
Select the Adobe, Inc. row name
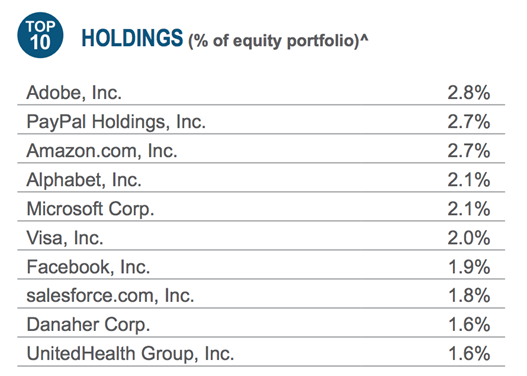pyautogui.click(x=74, y=92)
